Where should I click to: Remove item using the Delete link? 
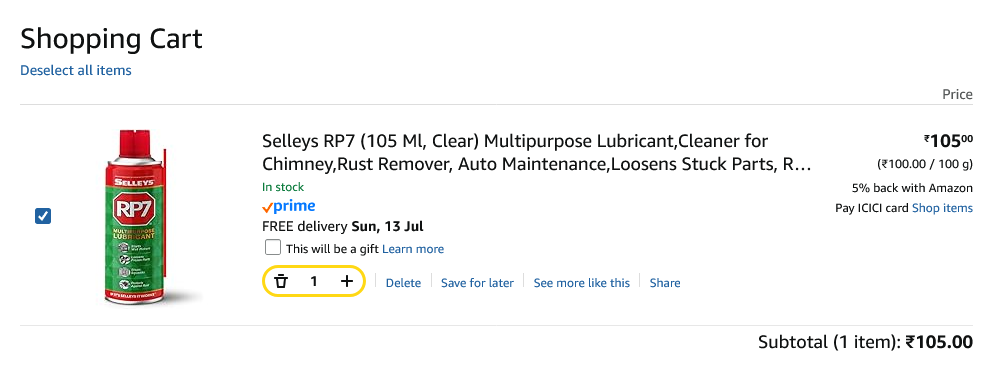click(403, 283)
